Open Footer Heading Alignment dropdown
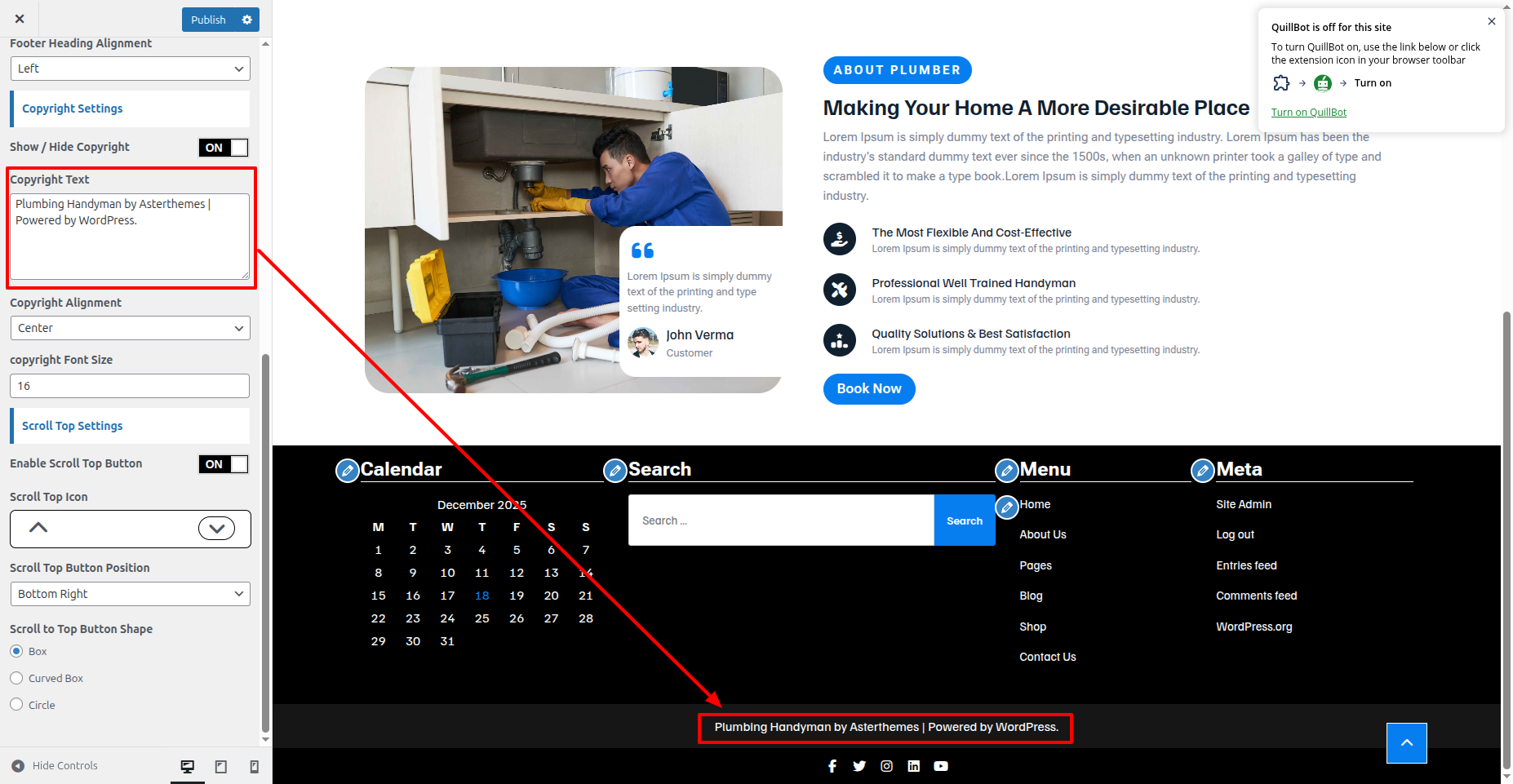Image resolution: width=1513 pixels, height=784 pixels. coord(130,69)
